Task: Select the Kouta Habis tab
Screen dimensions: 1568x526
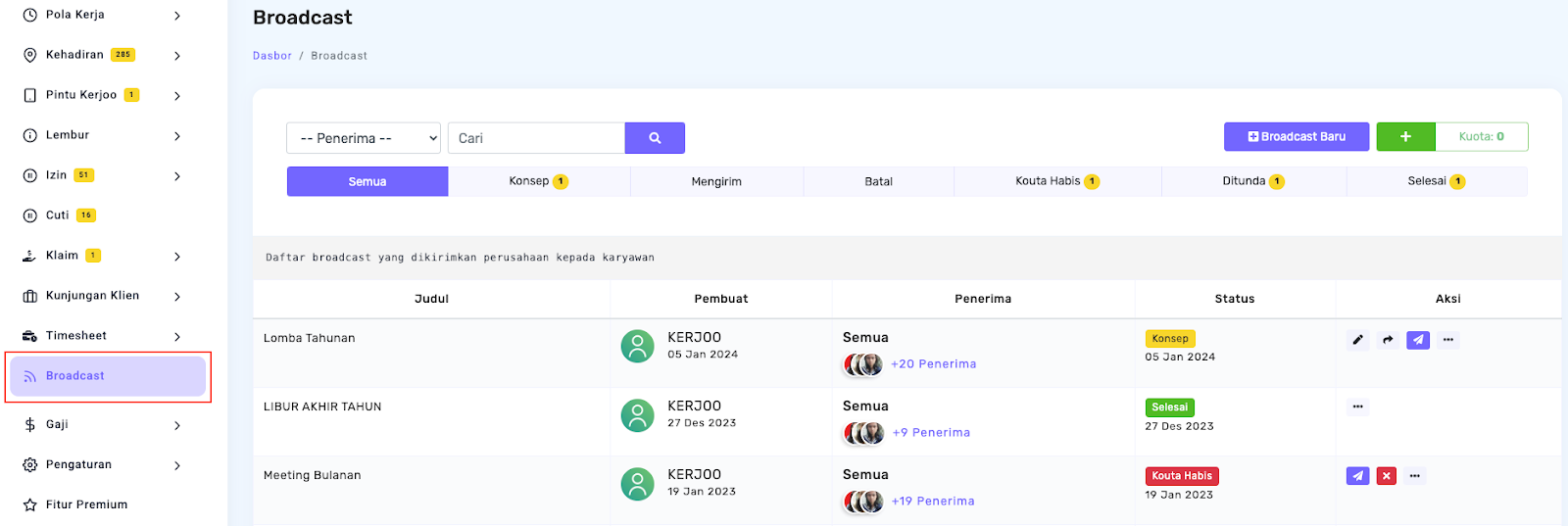Action: [x=1056, y=181]
